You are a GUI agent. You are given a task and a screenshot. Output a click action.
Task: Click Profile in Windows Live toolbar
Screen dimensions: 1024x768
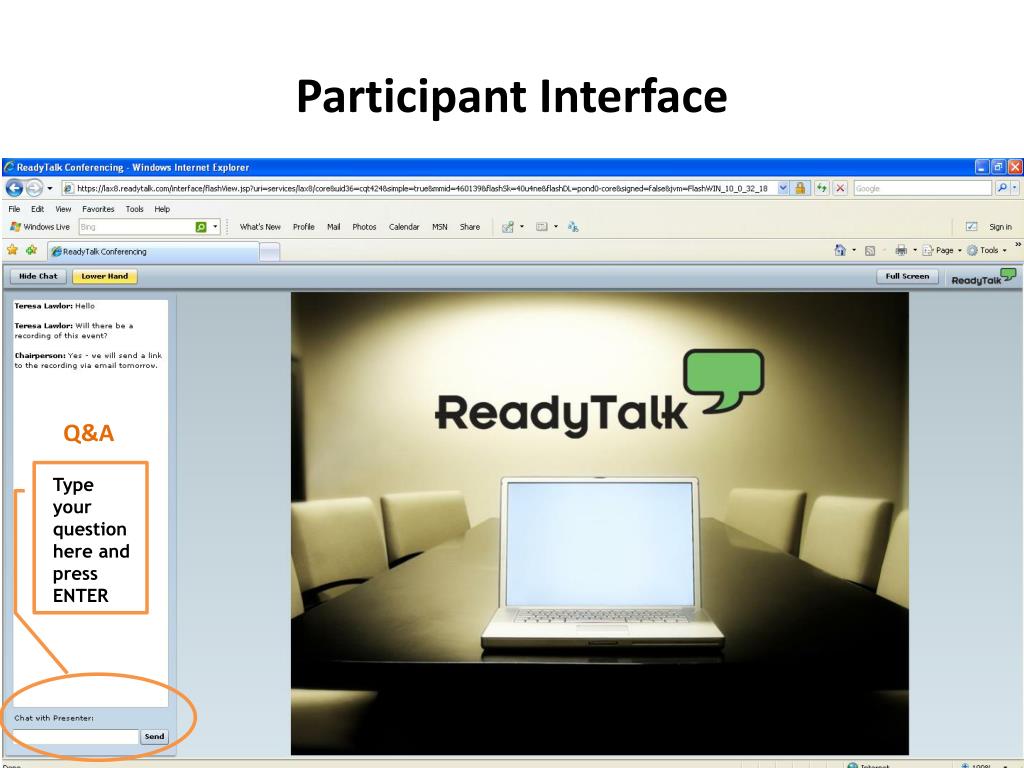pos(304,227)
